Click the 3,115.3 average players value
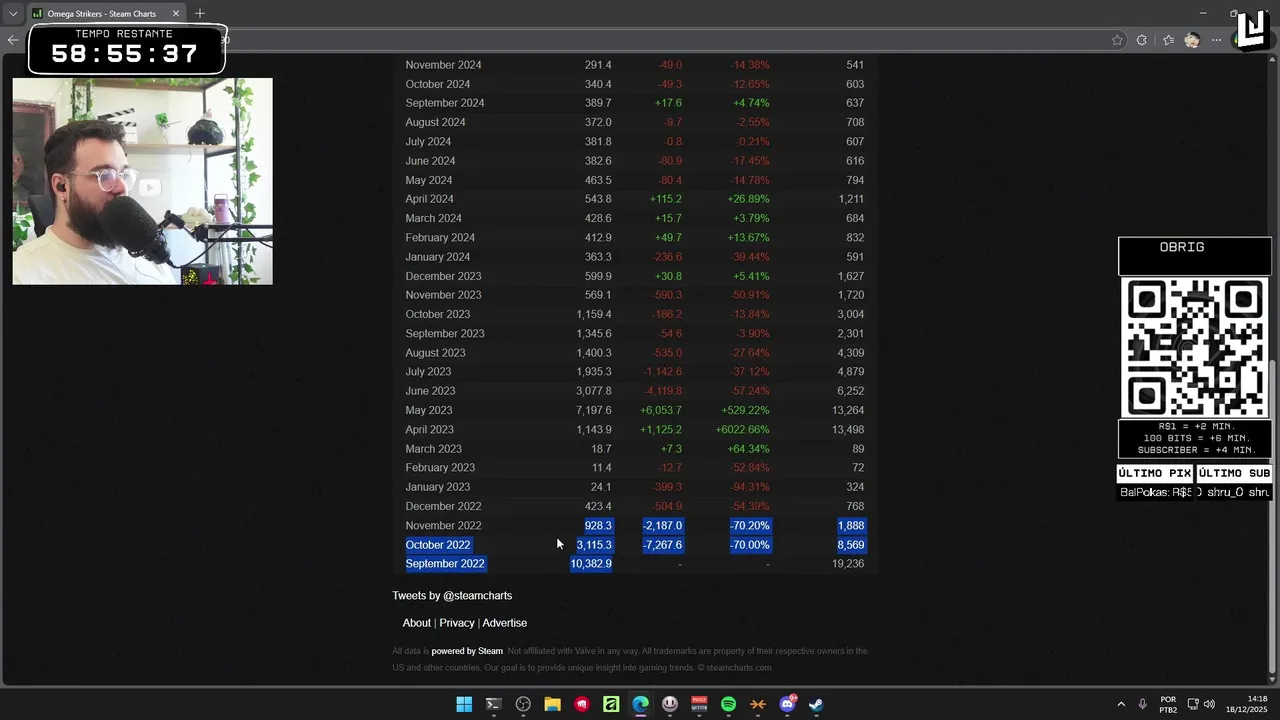 (x=594, y=545)
